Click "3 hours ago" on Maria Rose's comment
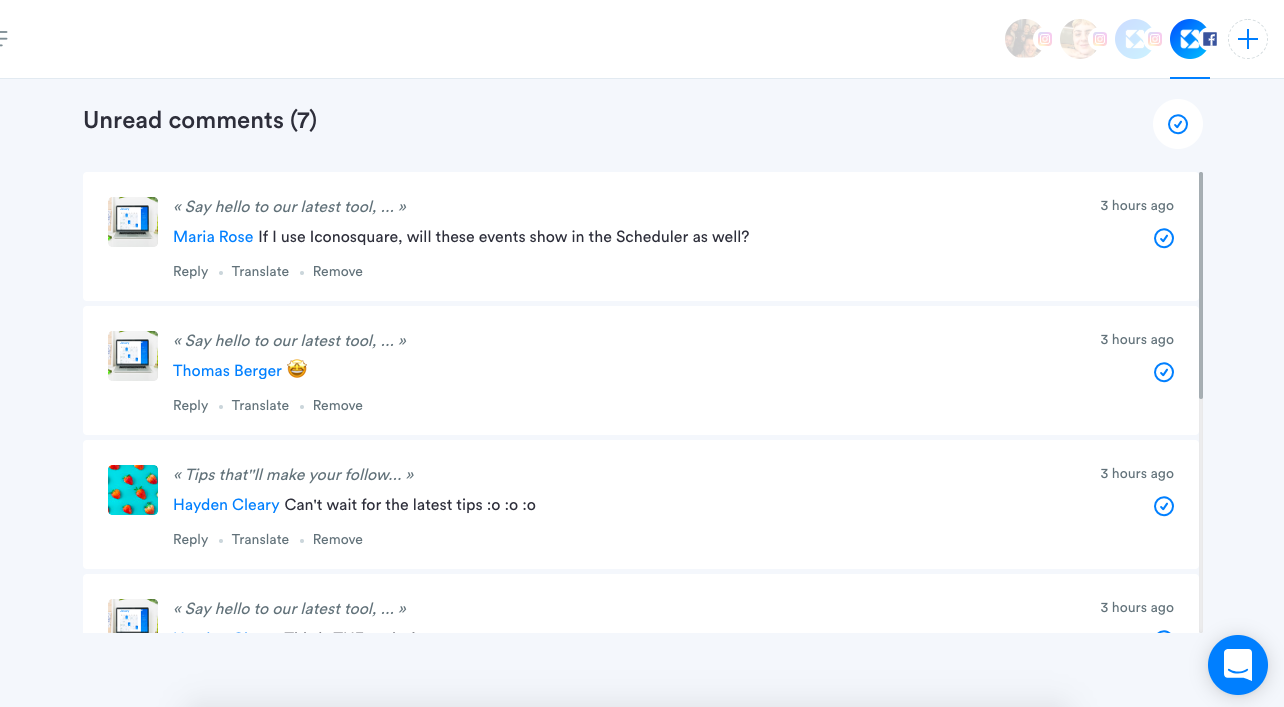1284x707 pixels. [1137, 205]
